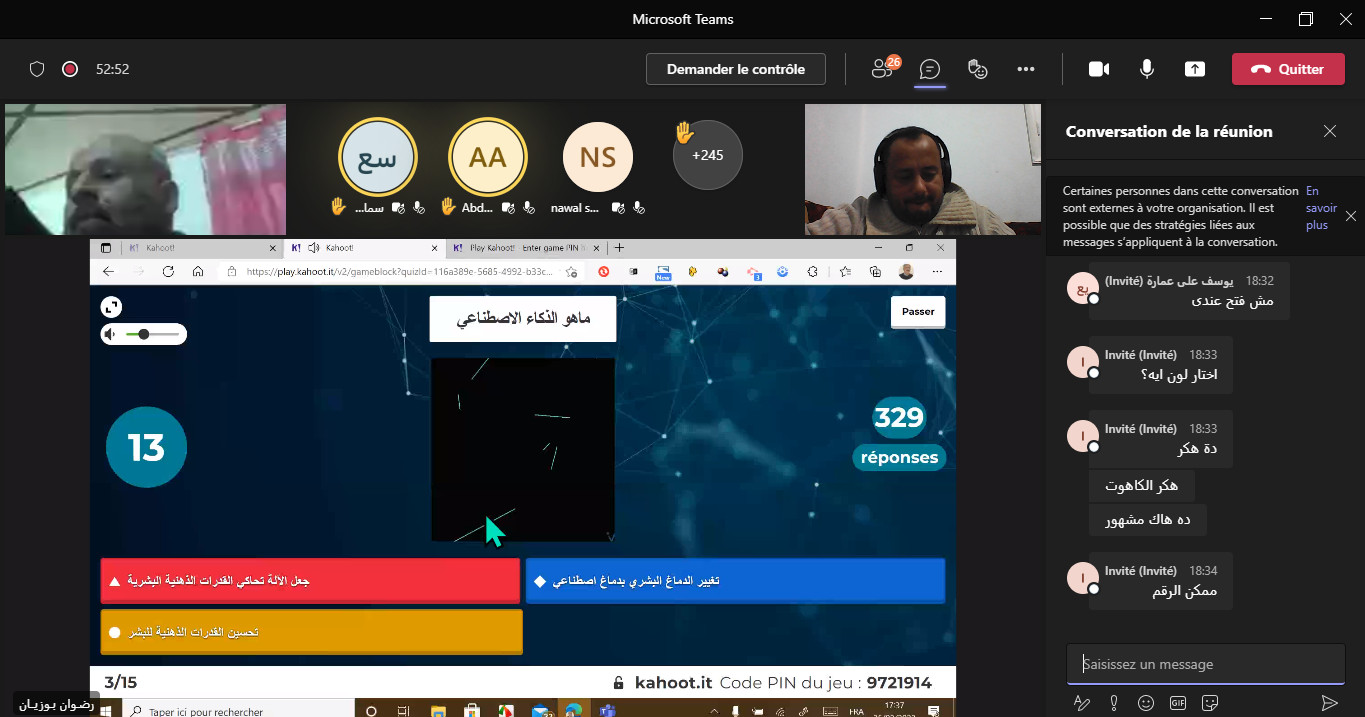Click the ماهو الذكاء الاصطناعي question title

(x=523, y=319)
